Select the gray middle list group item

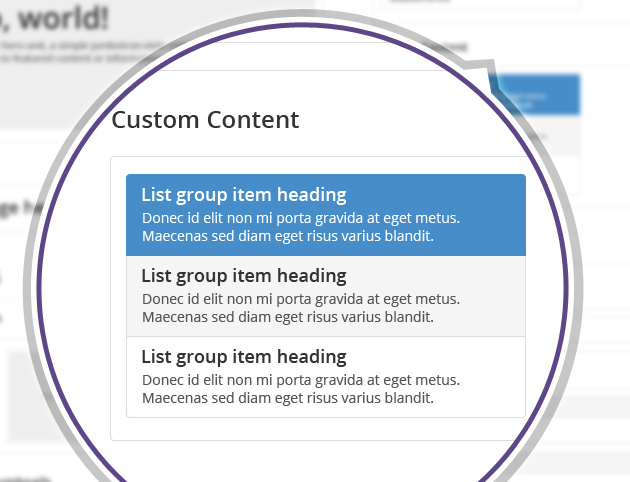(326, 296)
